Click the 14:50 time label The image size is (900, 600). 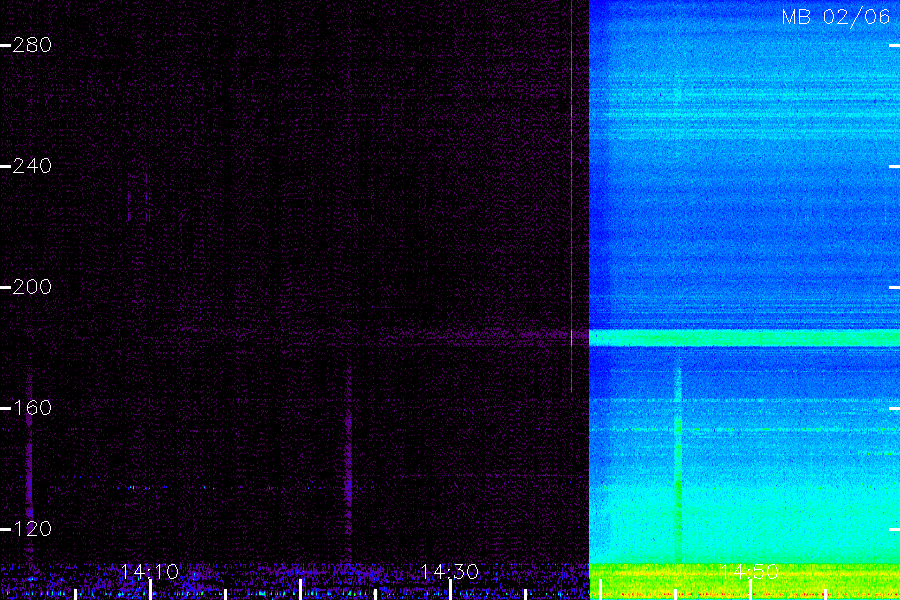750,572
